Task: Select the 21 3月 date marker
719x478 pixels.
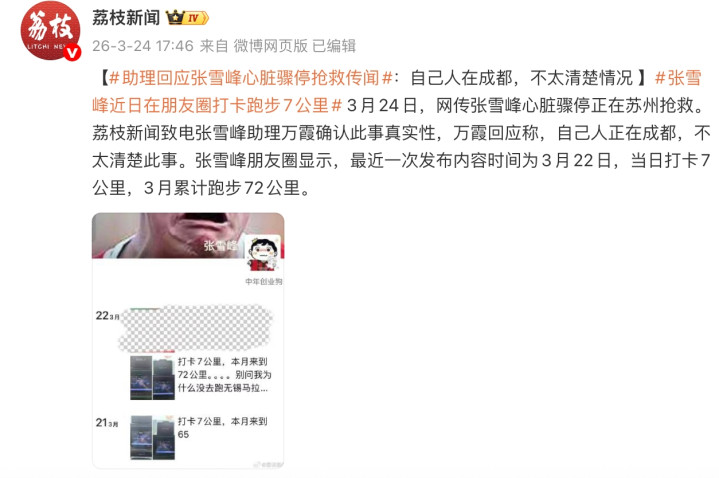Action: point(107,422)
